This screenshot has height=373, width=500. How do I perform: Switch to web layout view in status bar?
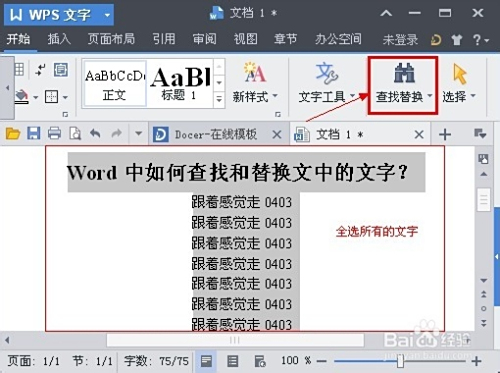coord(259,361)
